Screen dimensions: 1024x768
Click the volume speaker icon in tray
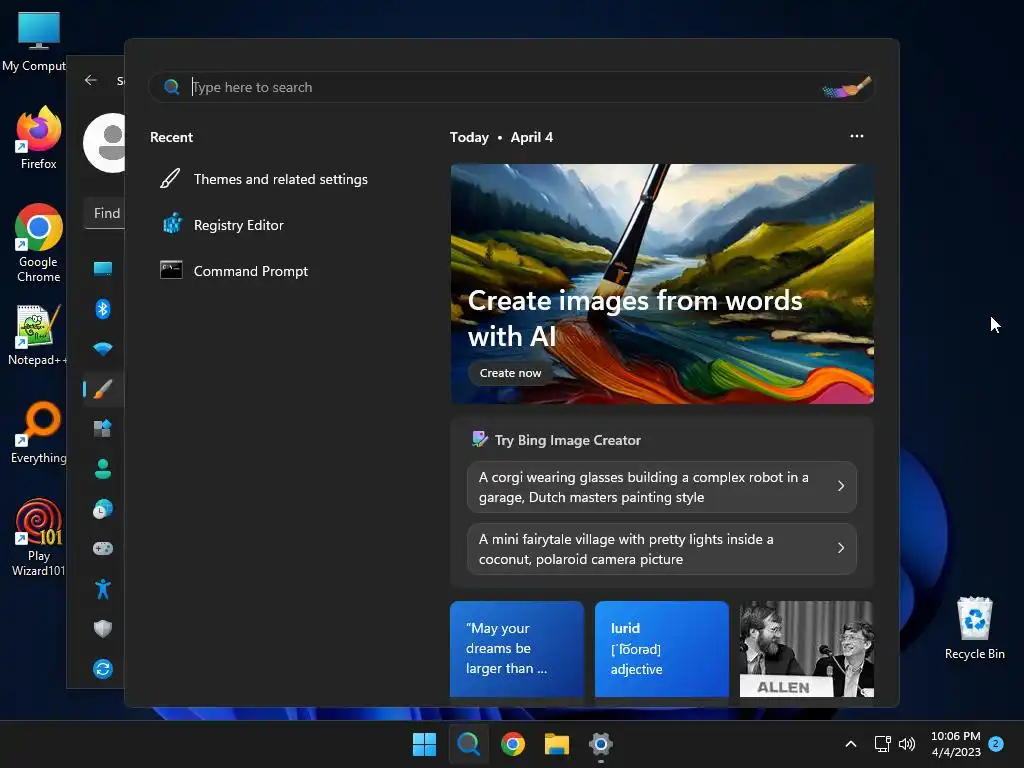(x=907, y=744)
